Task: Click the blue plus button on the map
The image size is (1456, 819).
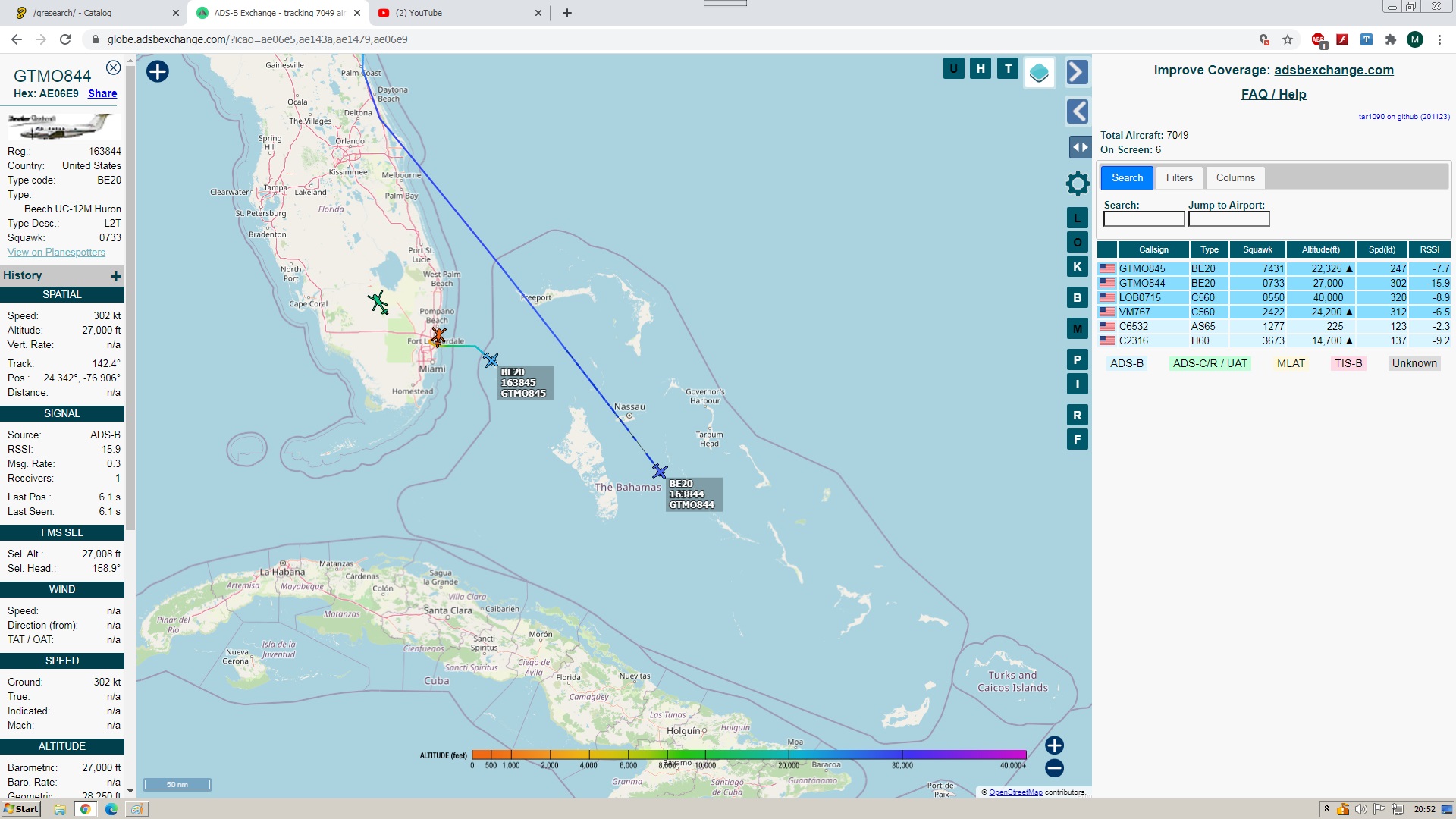Action: [x=158, y=71]
